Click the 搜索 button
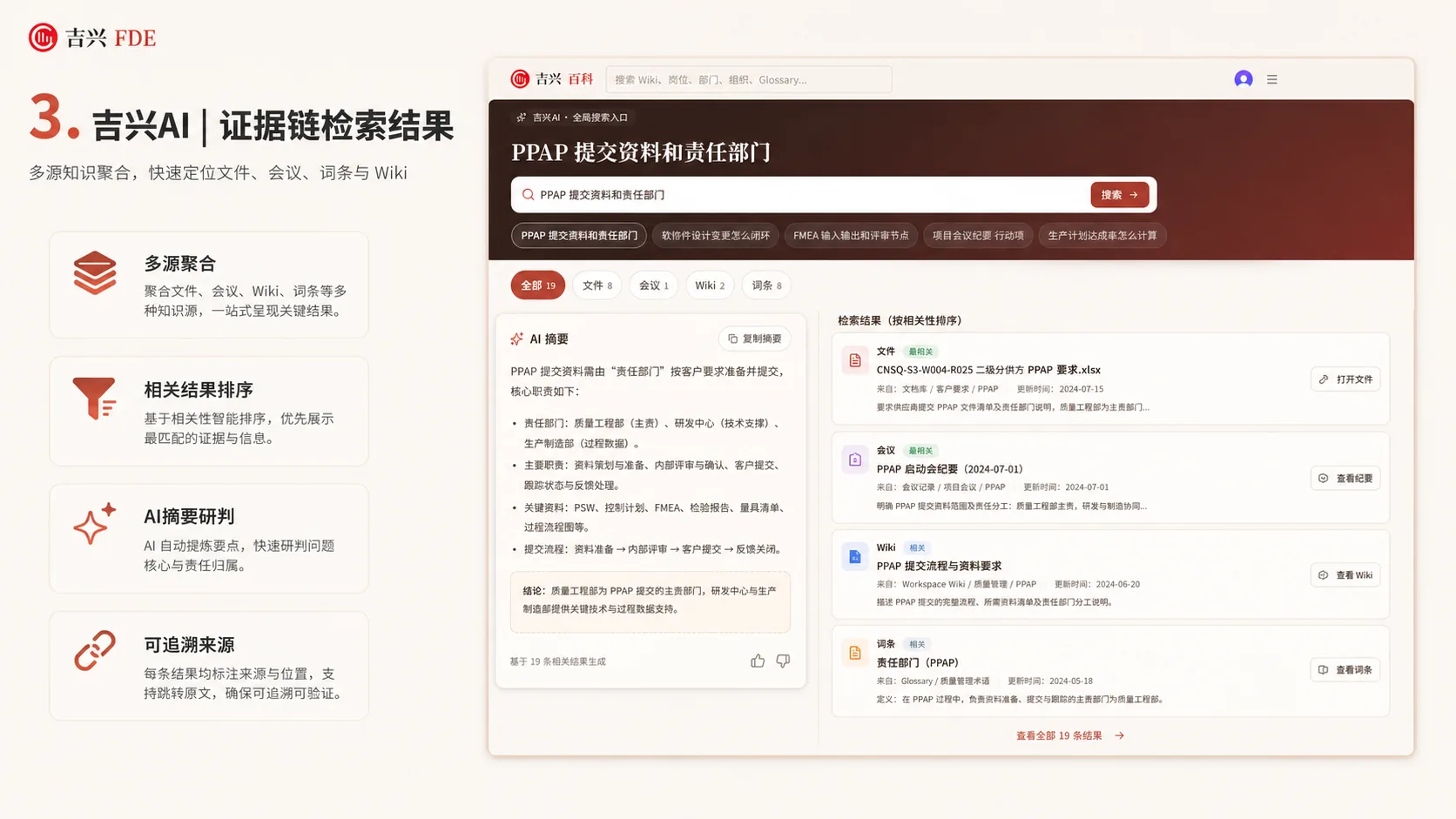 tap(1120, 195)
